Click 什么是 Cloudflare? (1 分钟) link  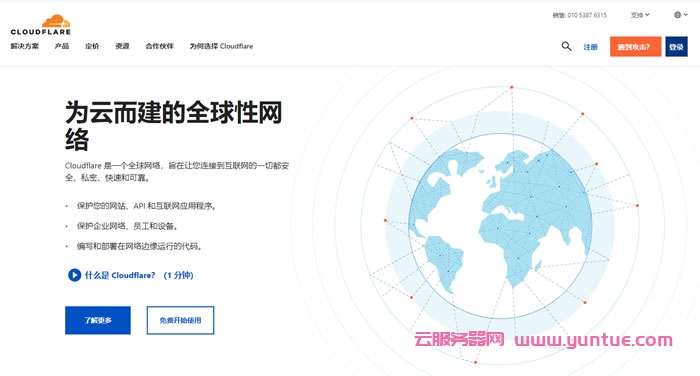pyautogui.click(x=139, y=275)
